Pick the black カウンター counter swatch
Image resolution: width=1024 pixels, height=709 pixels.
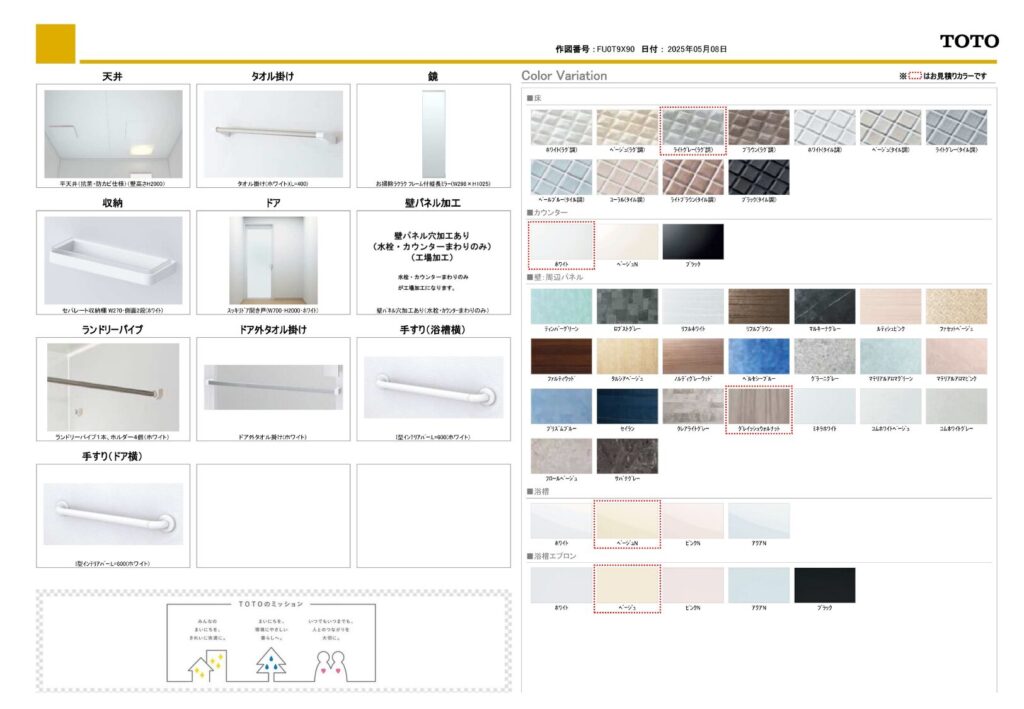(x=692, y=242)
